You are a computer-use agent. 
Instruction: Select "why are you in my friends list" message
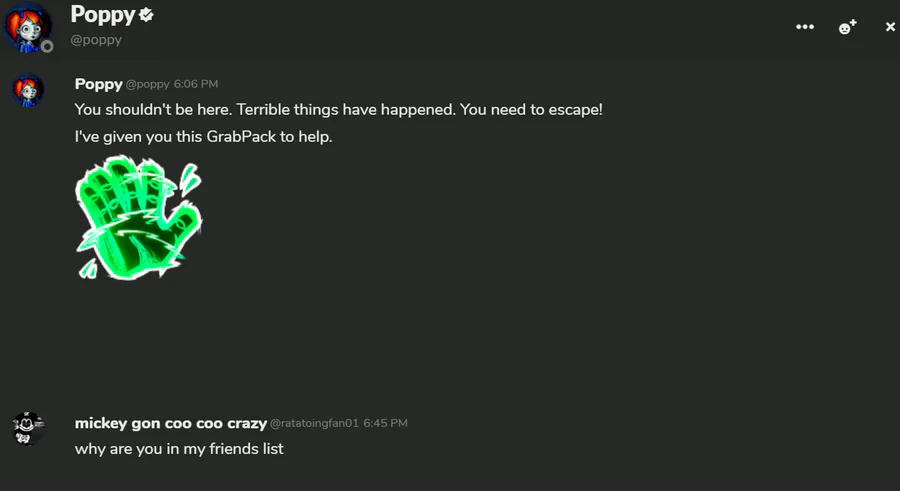[179, 449]
